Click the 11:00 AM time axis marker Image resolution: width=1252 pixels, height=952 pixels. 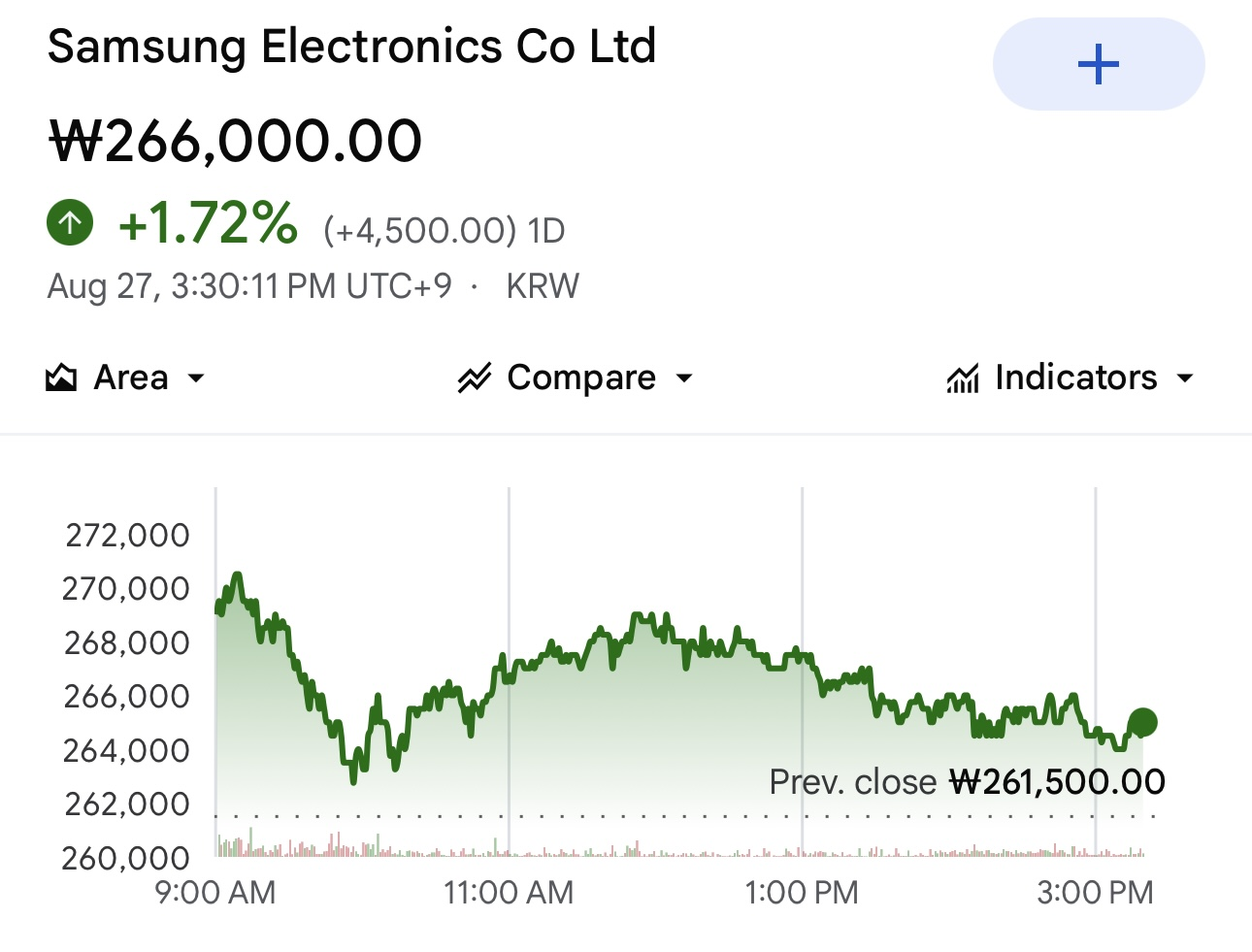tap(509, 892)
